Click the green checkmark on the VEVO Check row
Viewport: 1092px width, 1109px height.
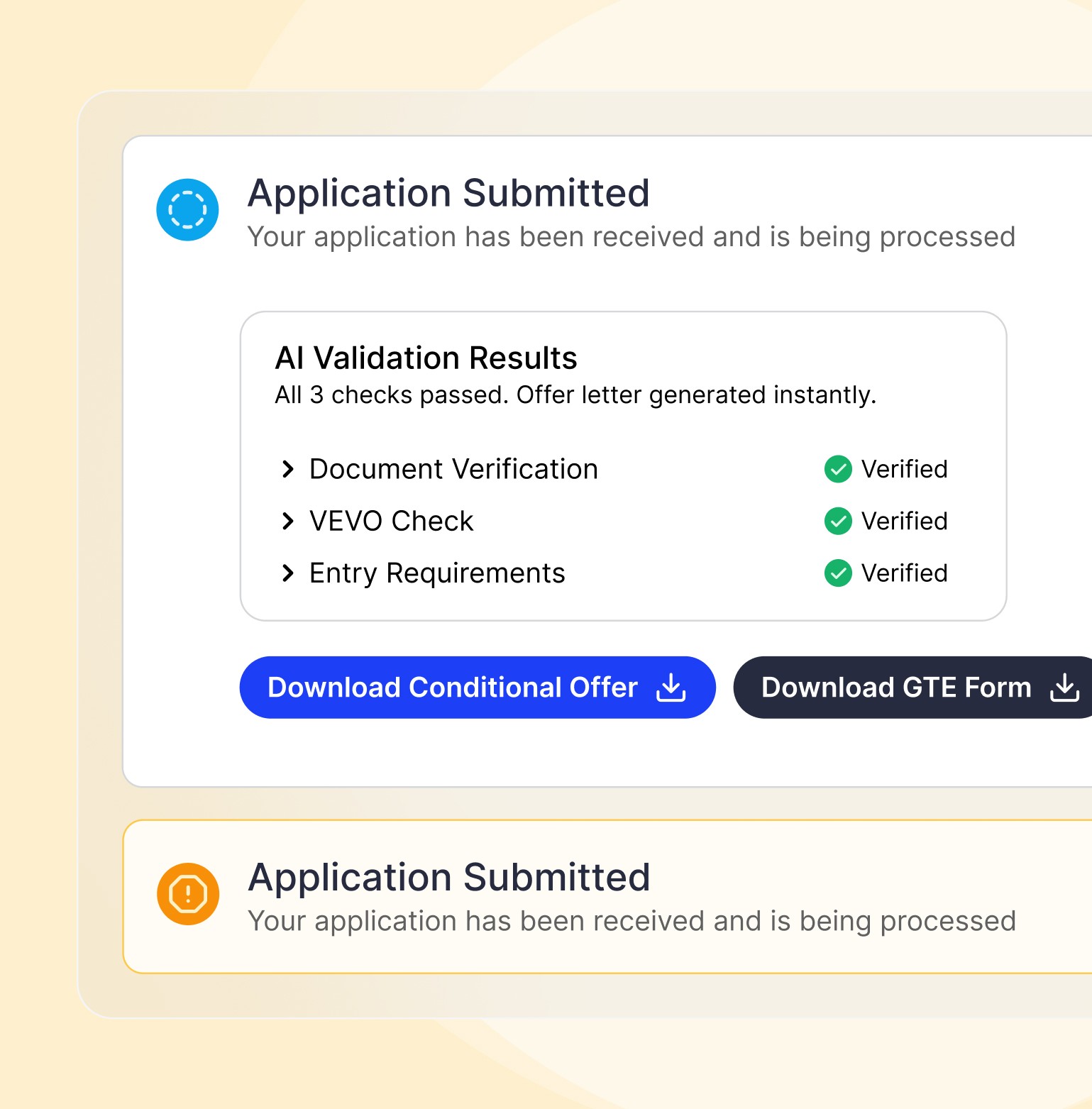[838, 521]
